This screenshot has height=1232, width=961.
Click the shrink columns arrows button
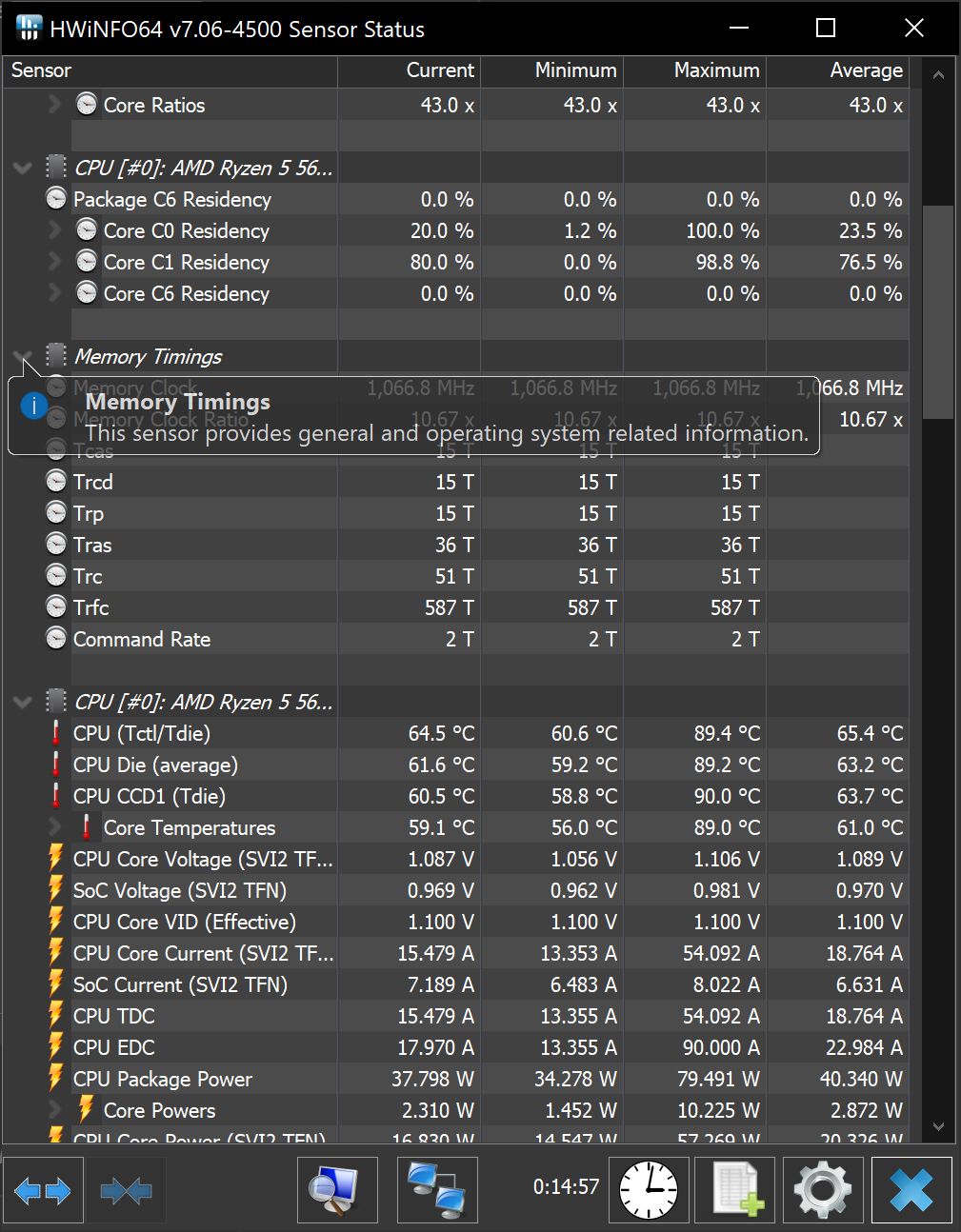coord(126,1190)
